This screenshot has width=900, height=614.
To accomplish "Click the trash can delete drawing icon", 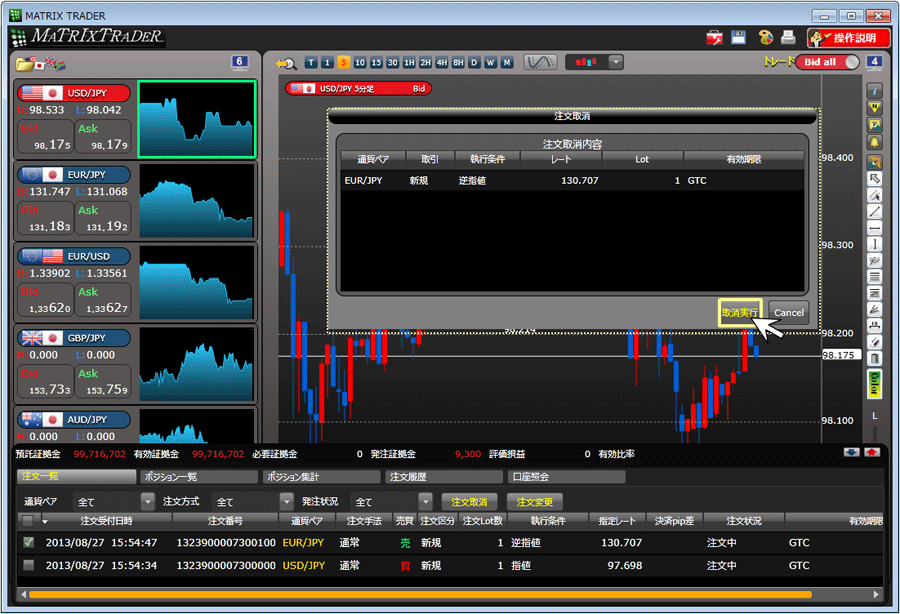I will pyautogui.click(x=874, y=359).
